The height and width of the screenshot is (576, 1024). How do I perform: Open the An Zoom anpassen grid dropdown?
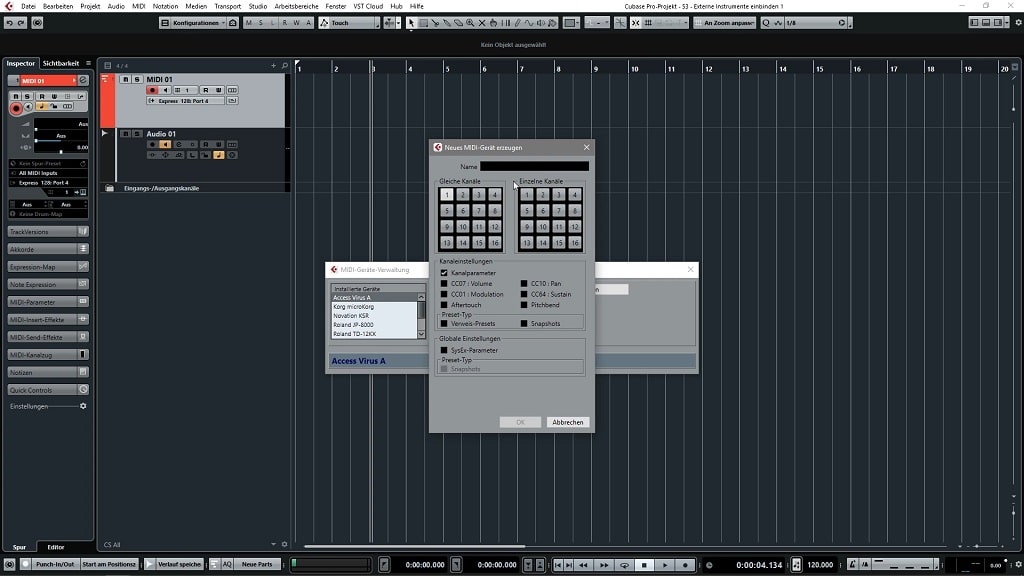point(724,23)
